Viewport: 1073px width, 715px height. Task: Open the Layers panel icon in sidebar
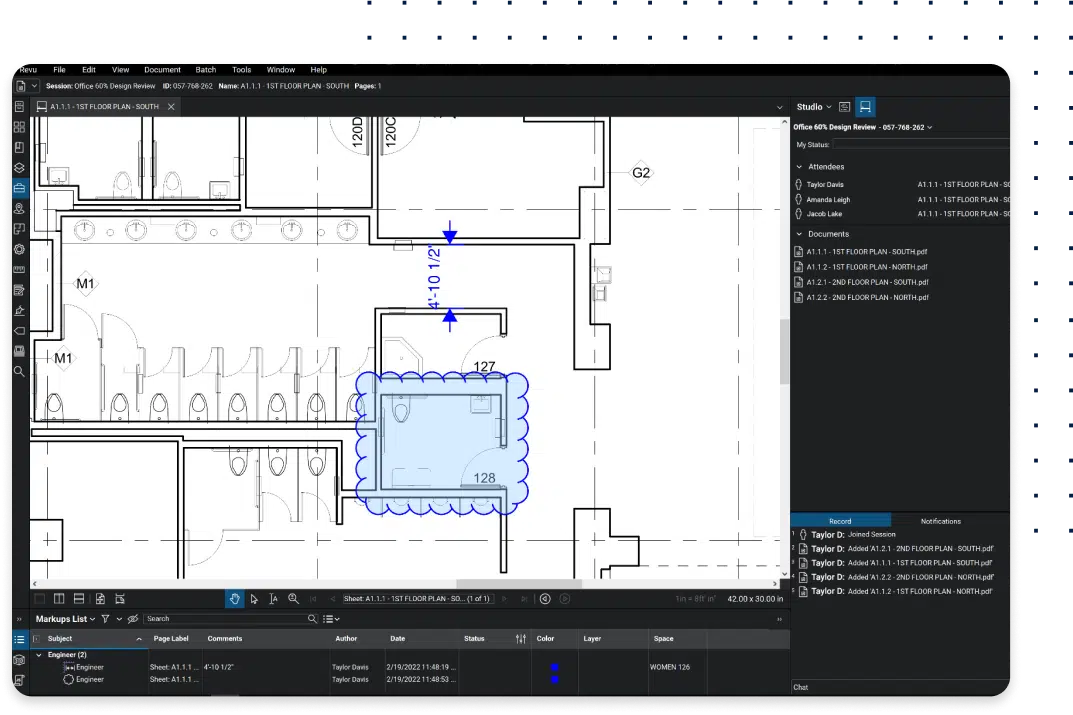(x=19, y=168)
